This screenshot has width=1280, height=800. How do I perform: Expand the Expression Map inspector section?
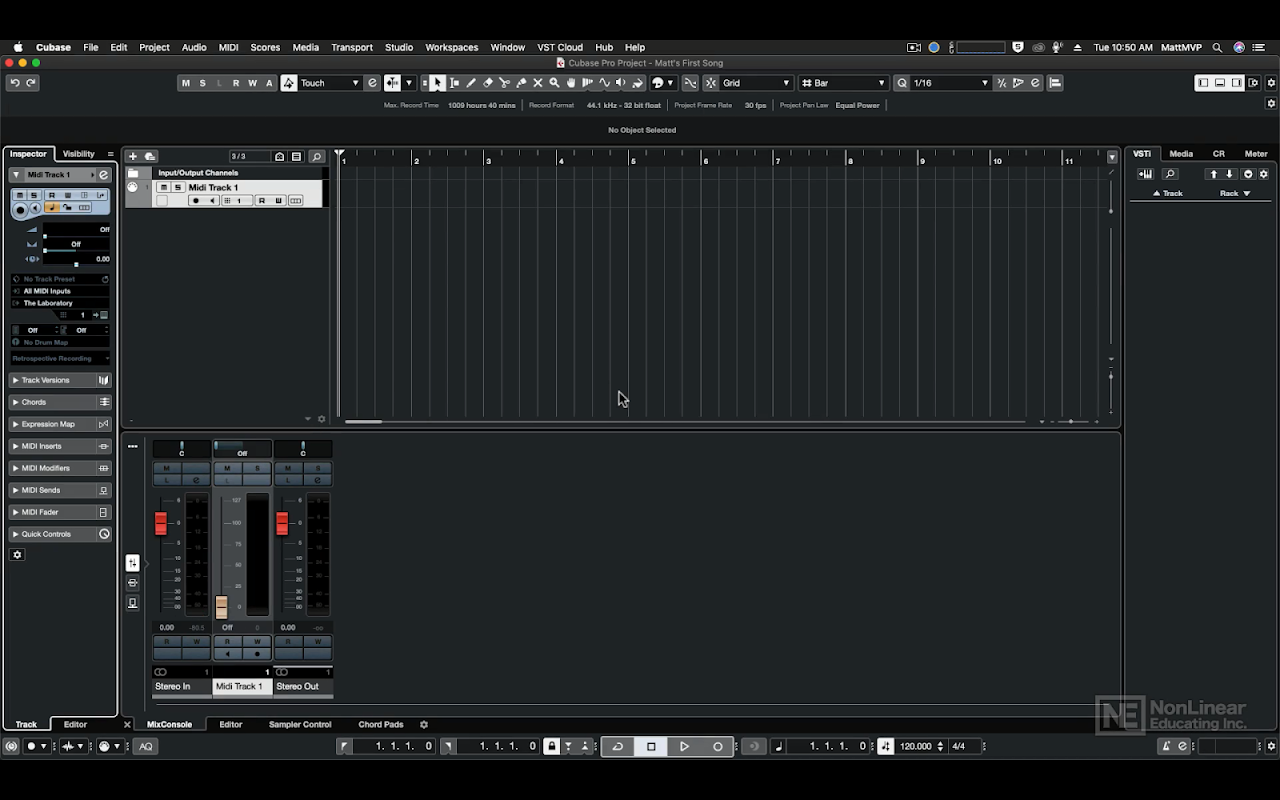tap(60, 424)
